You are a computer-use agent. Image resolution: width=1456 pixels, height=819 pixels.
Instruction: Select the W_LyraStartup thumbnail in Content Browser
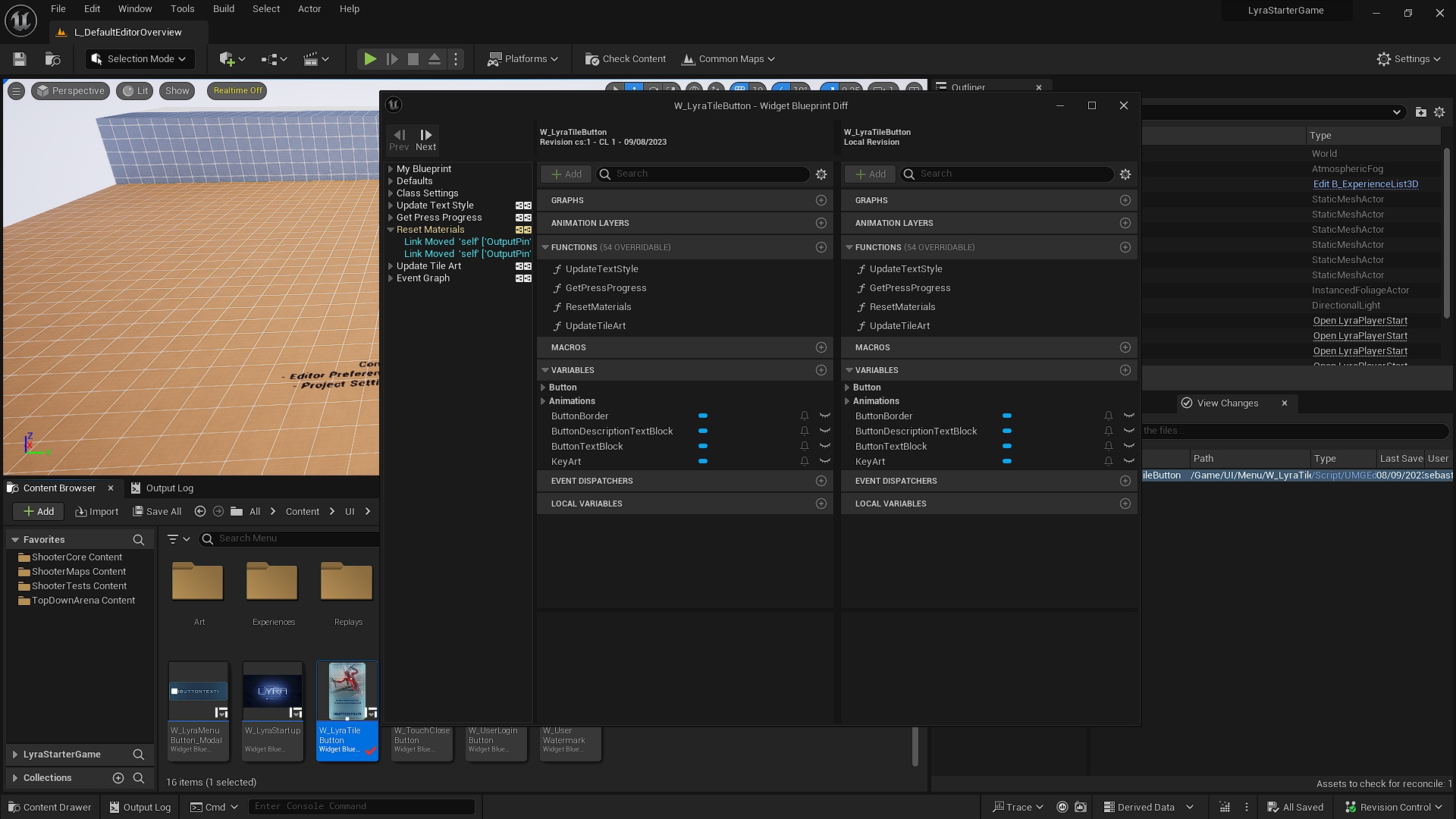pos(272,689)
